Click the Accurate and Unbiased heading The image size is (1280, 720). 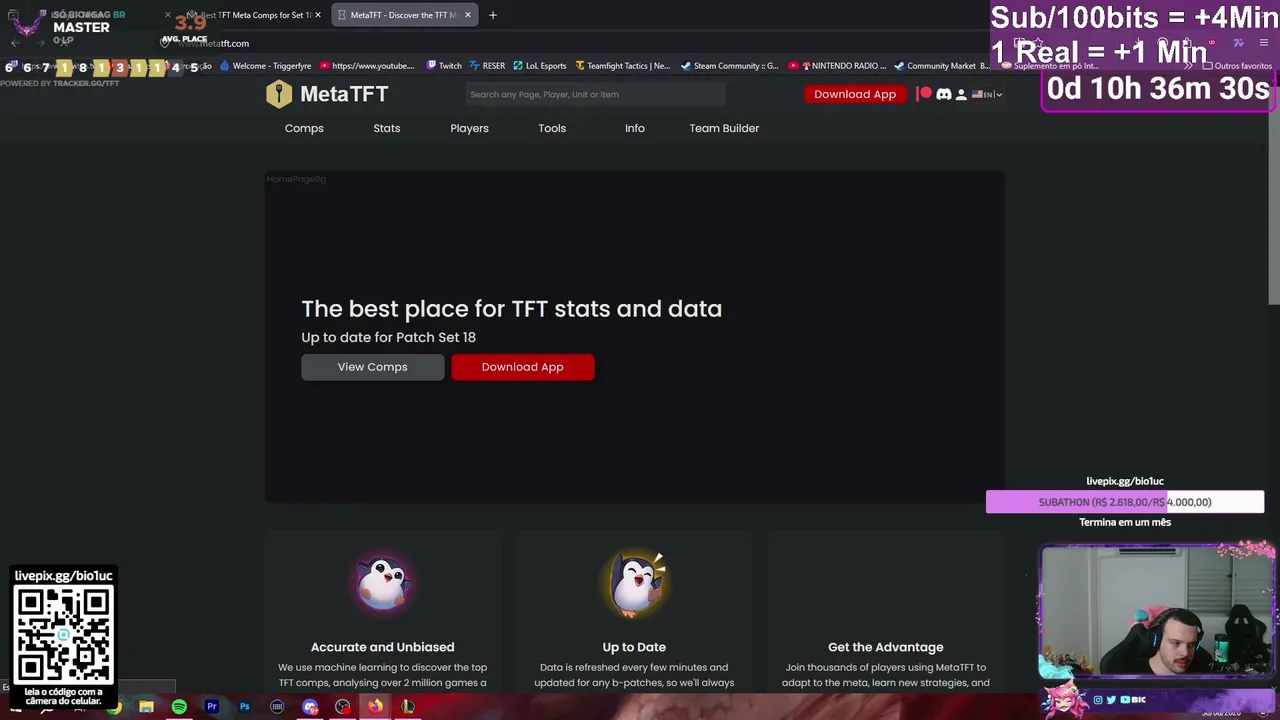(x=383, y=647)
